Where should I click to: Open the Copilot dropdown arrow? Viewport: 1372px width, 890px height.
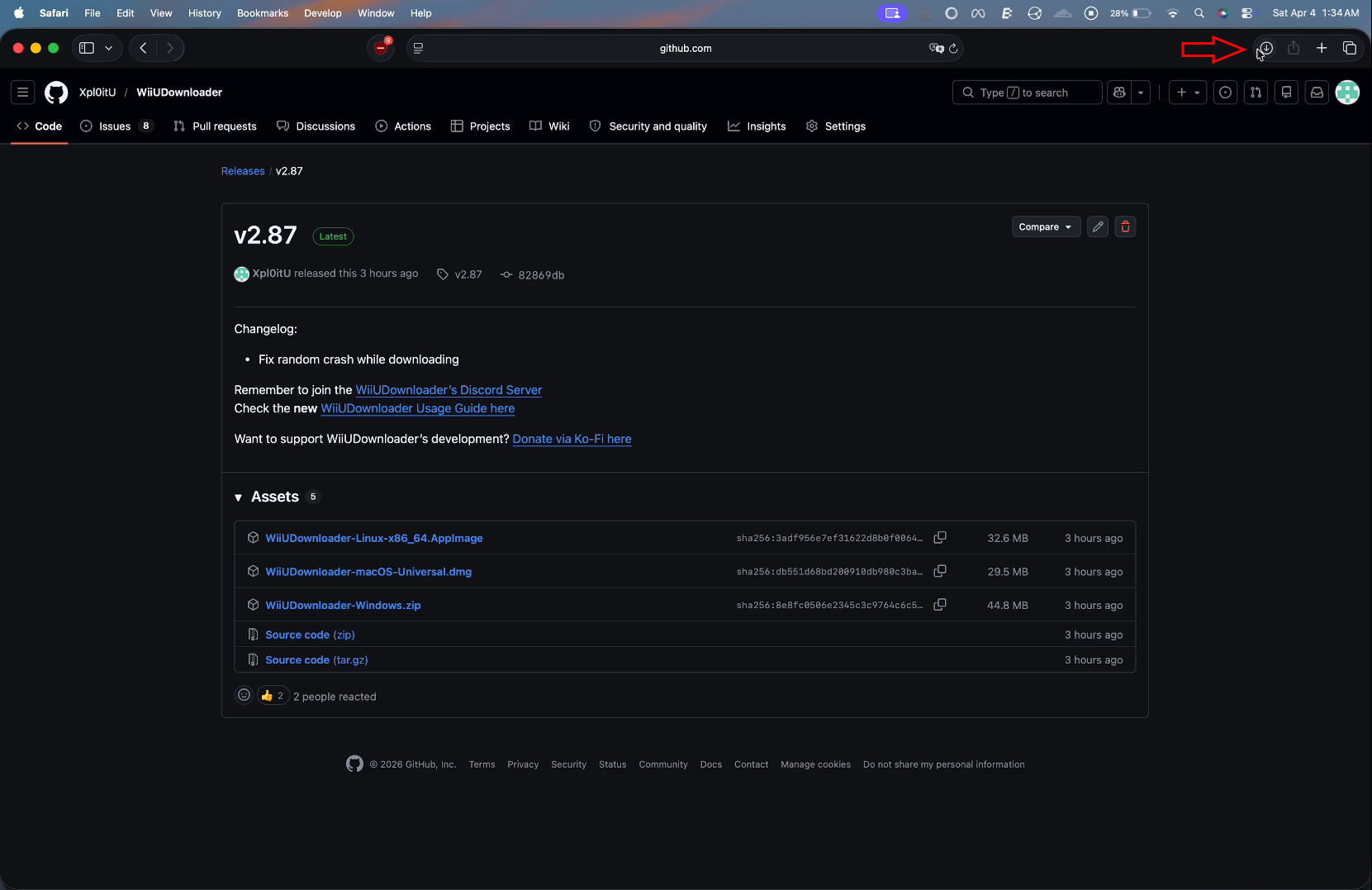(1141, 93)
